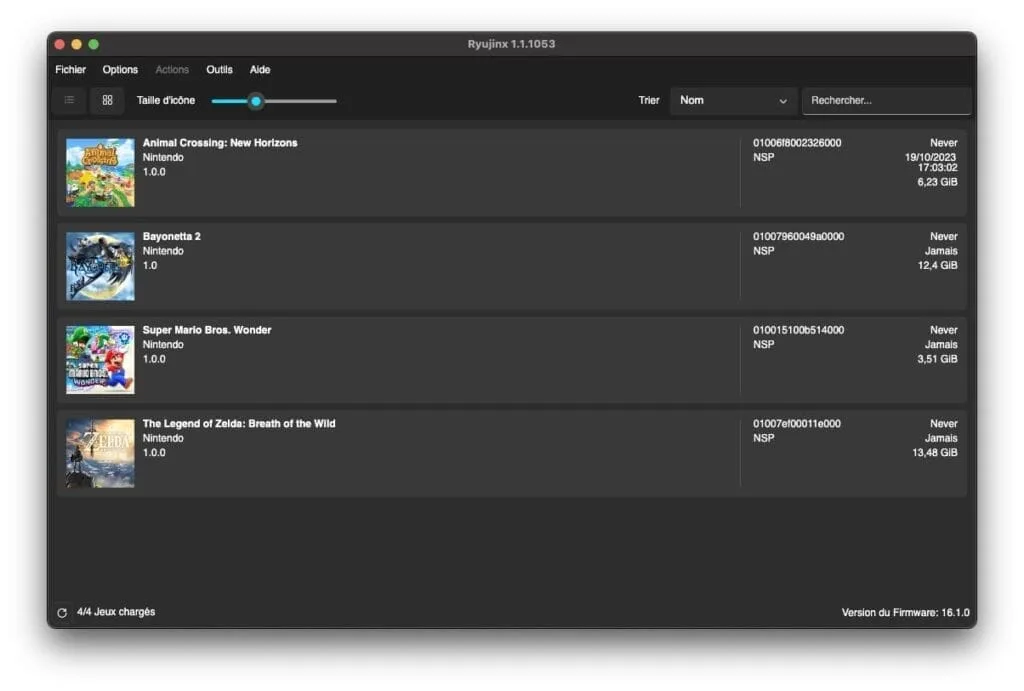Viewport: 1024px width, 691px height.
Task: Click the green maximize window button
Action: (94, 44)
